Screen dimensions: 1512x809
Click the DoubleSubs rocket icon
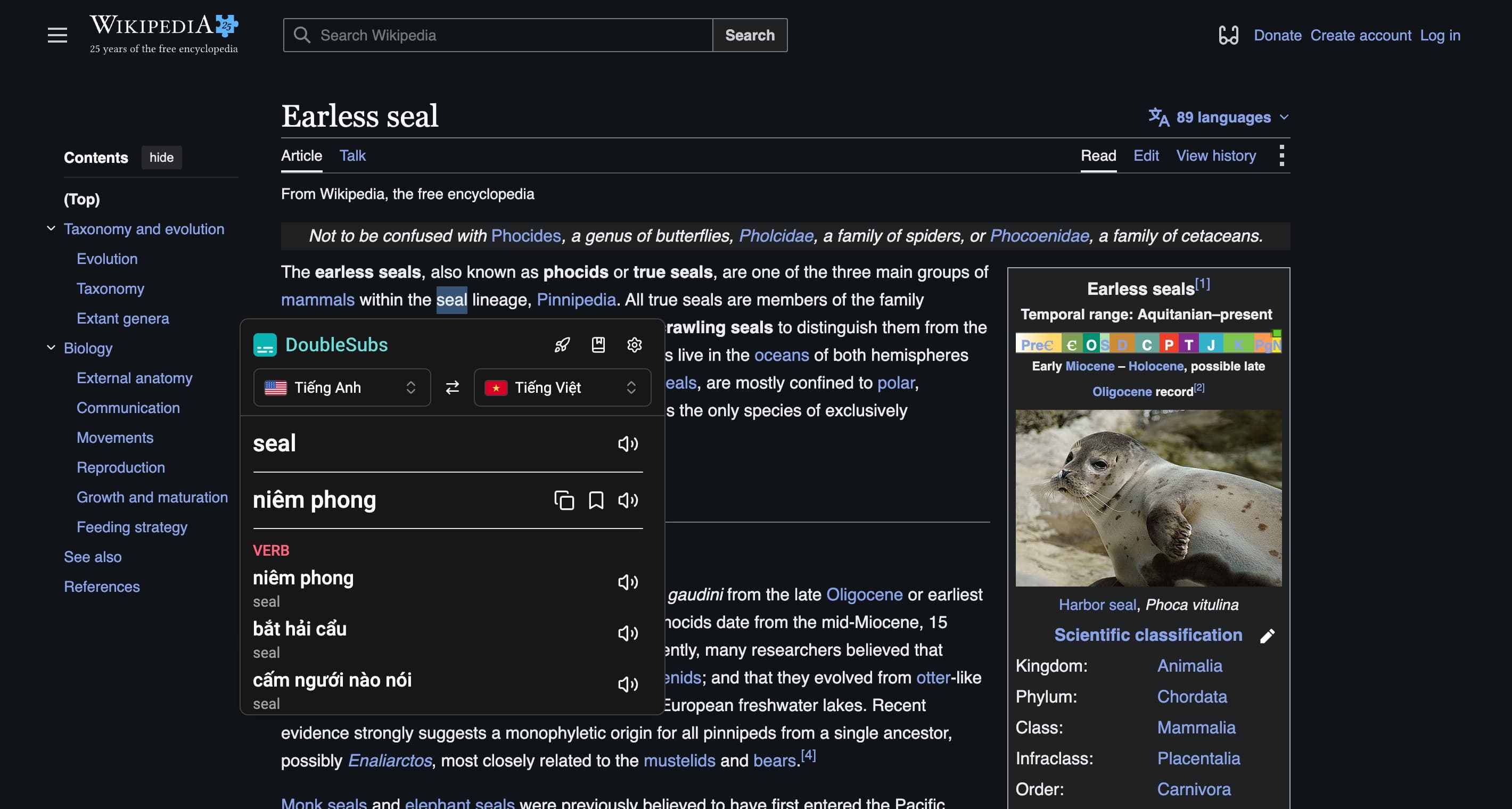[x=562, y=345]
